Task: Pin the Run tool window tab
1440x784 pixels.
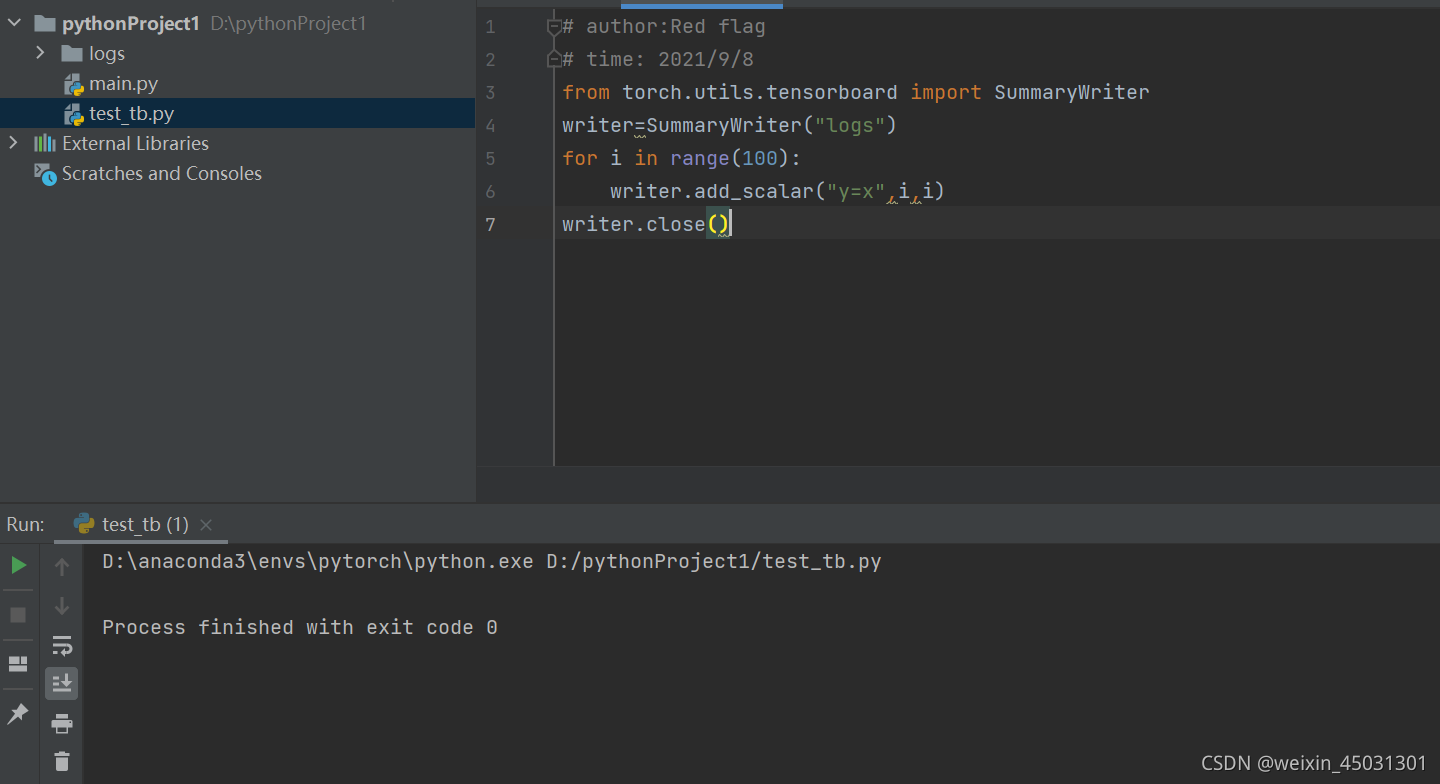Action: point(18,713)
